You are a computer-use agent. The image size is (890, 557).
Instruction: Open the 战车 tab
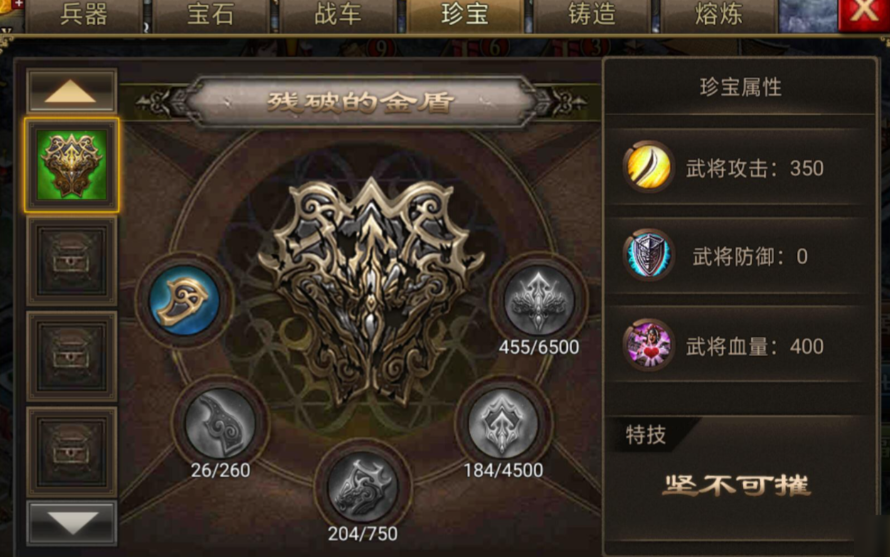tap(338, 15)
